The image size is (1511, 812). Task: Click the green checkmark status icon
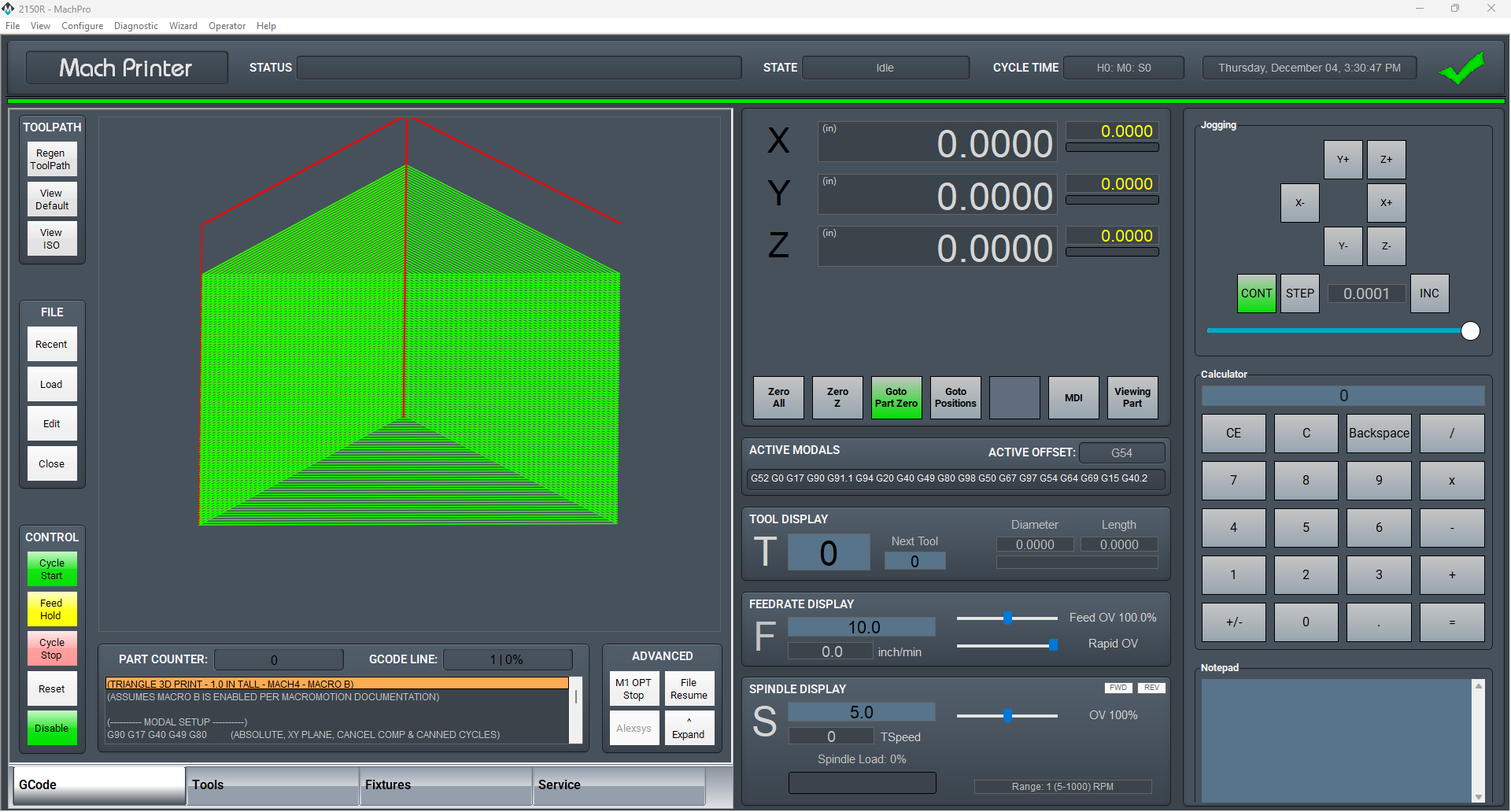point(1461,68)
